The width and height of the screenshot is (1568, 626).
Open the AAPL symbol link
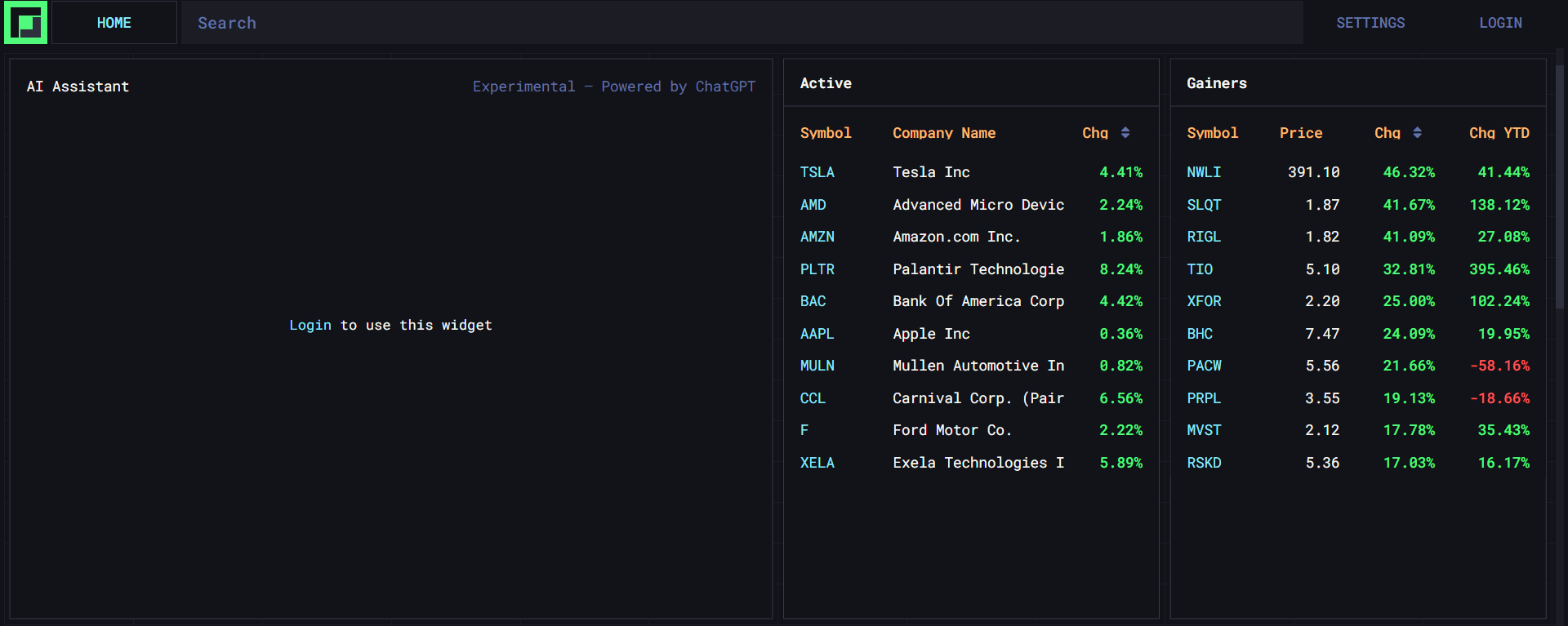click(x=817, y=334)
